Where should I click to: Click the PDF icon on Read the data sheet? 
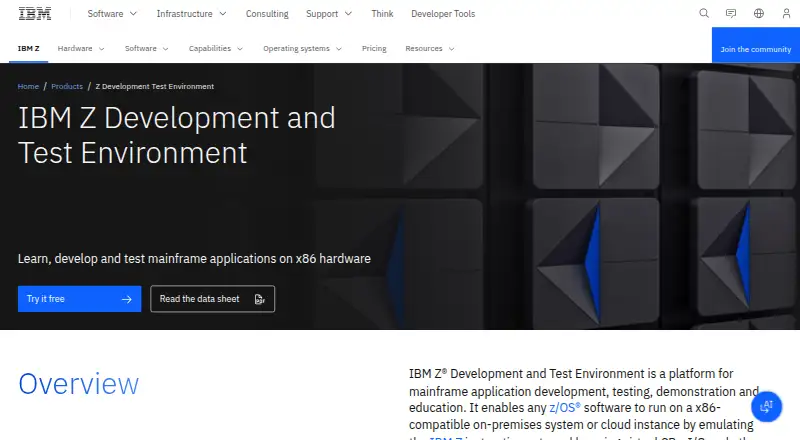(x=260, y=299)
